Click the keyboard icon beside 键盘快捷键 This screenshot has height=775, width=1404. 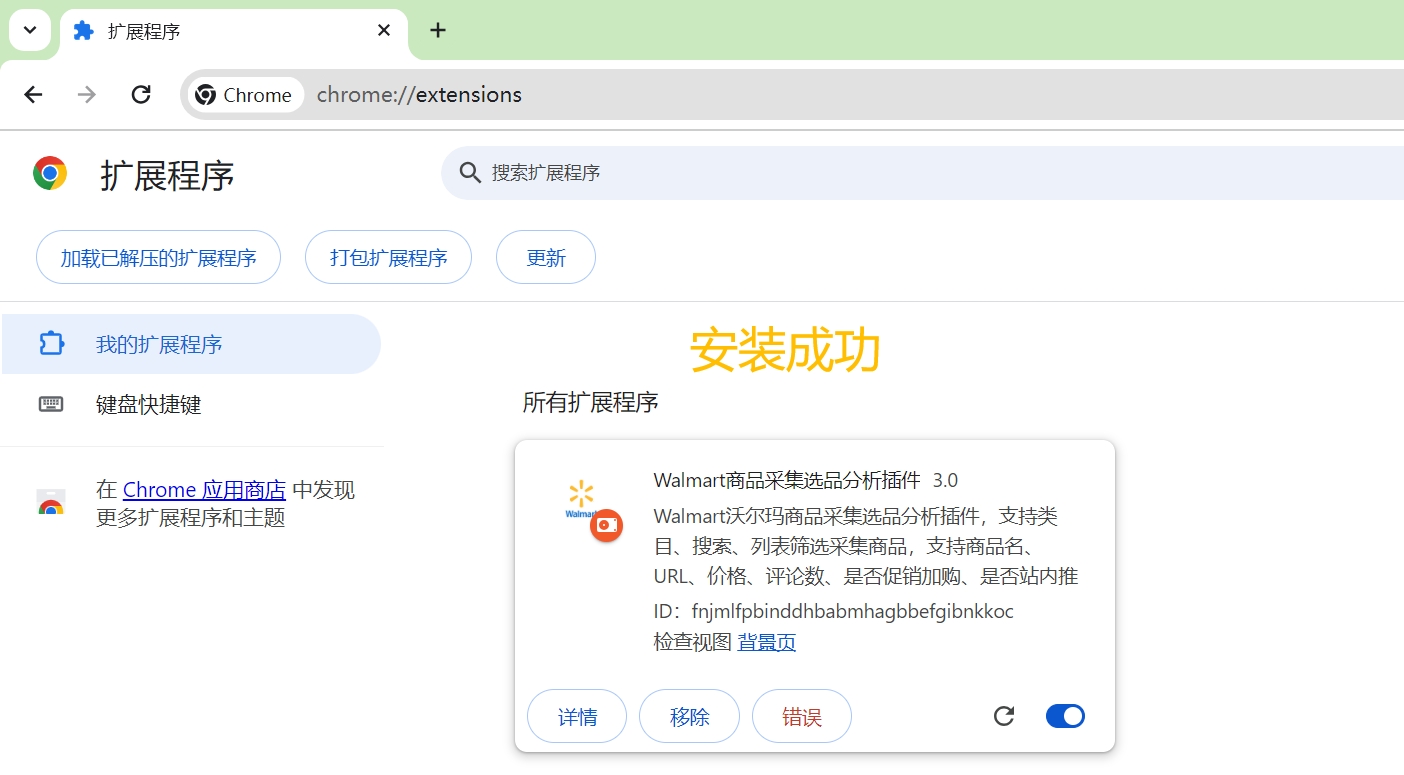click(51, 404)
